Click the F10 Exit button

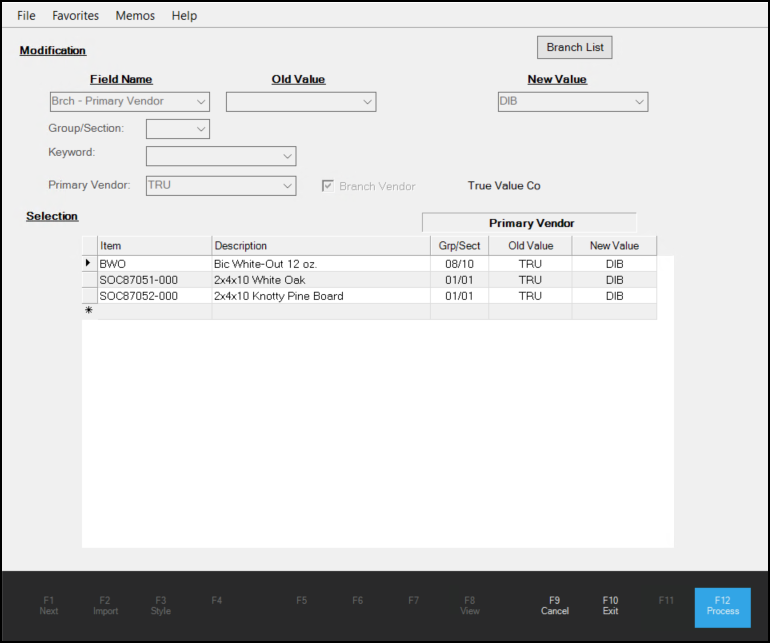[610, 606]
